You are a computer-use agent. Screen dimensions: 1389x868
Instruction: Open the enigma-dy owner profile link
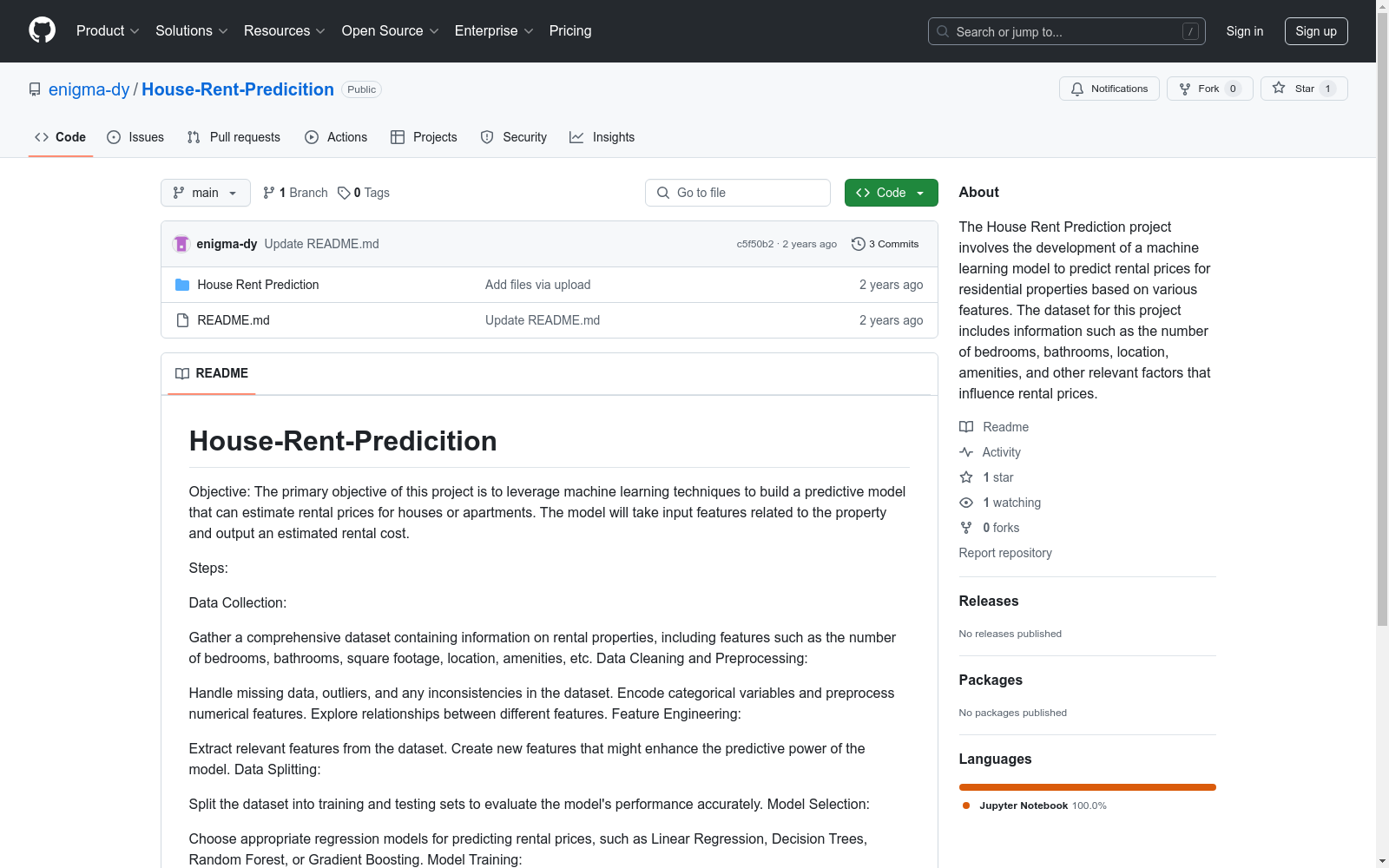pos(89,89)
